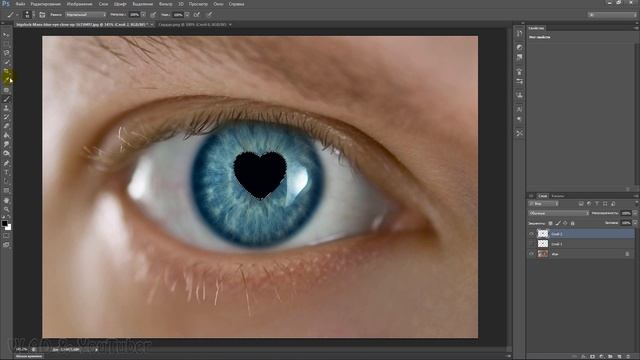Select the History Brush tool
640x360 pixels.
[x=6, y=117]
